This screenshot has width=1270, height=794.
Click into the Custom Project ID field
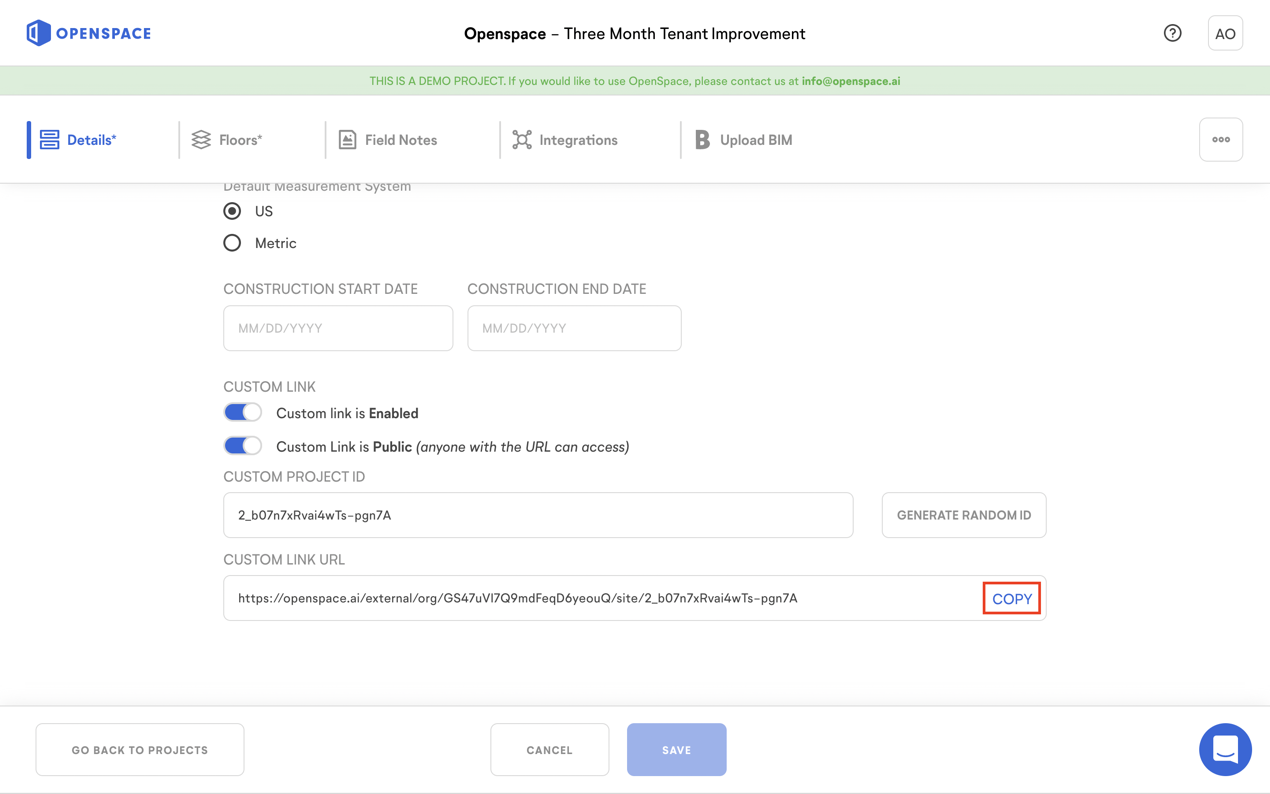(x=538, y=515)
